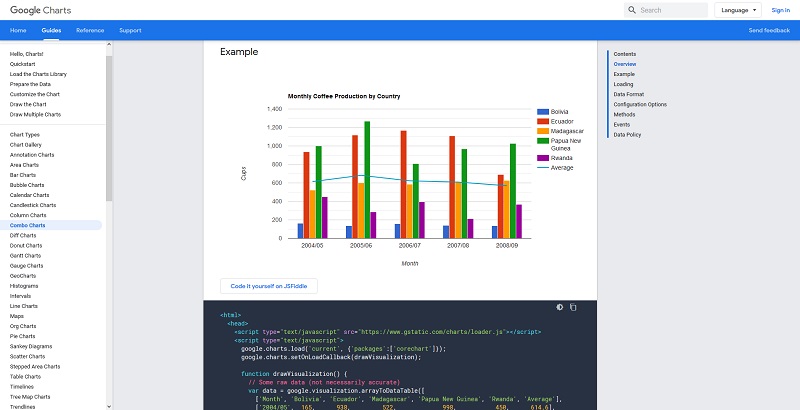Open Org Charts page

23,326
